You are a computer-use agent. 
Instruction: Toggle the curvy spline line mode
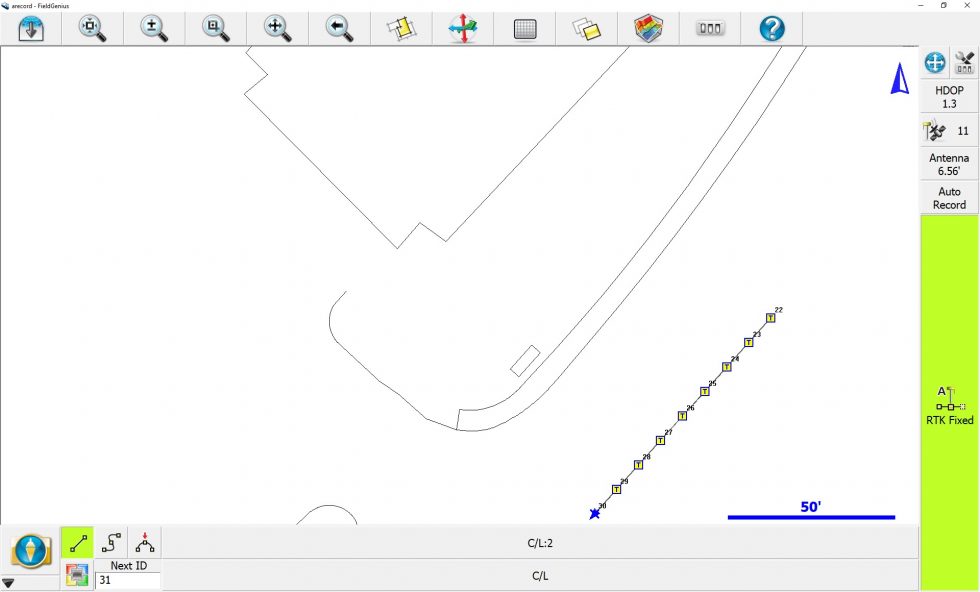tap(112, 543)
